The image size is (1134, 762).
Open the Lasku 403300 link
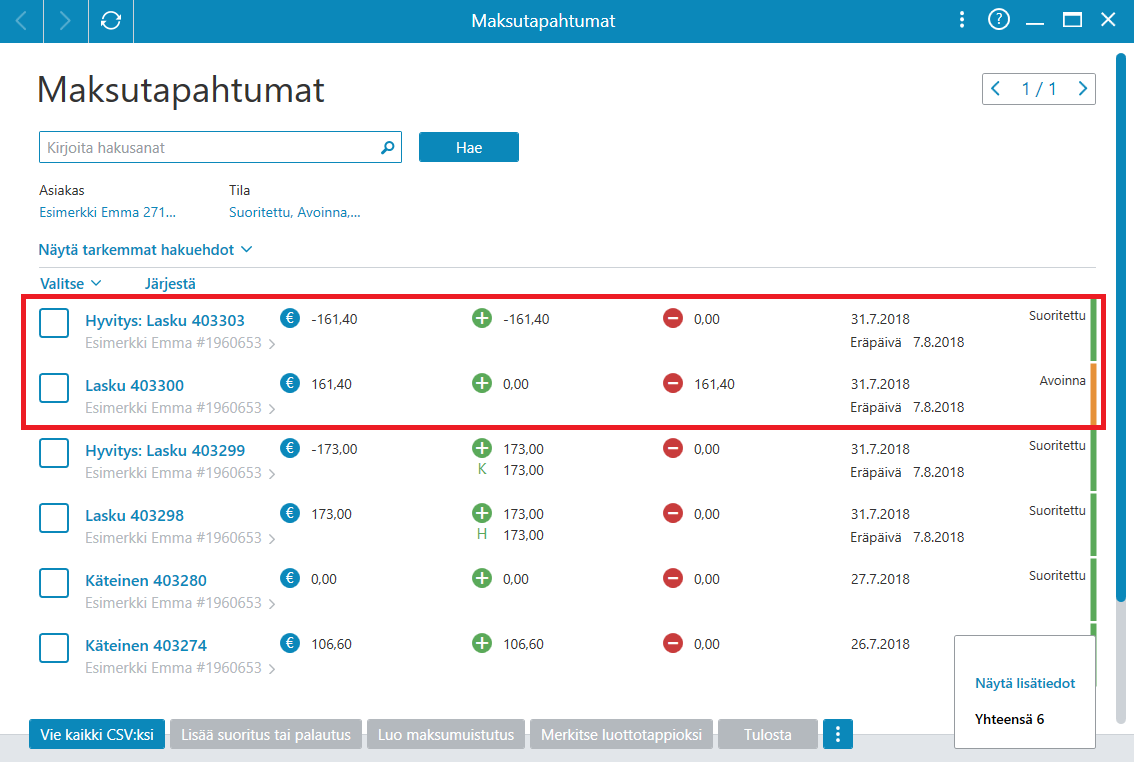click(x=135, y=385)
